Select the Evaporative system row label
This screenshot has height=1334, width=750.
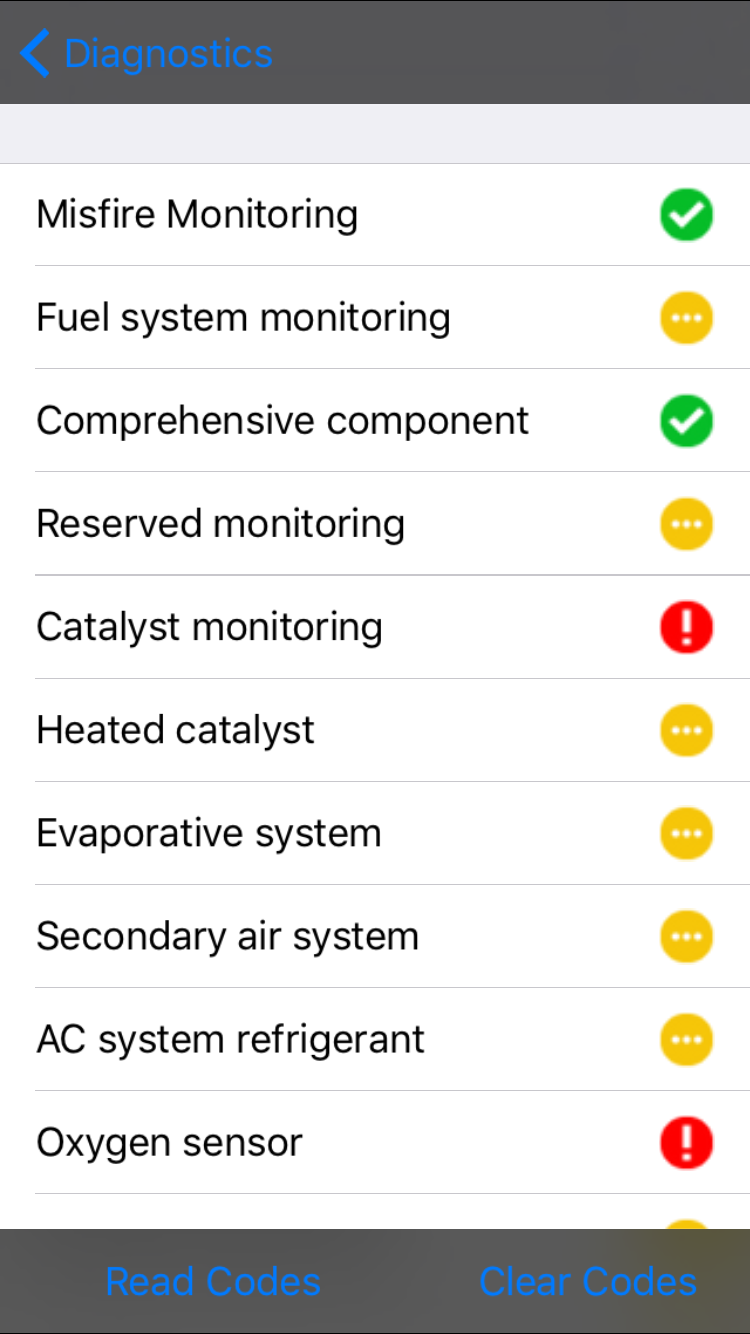[x=208, y=833]
